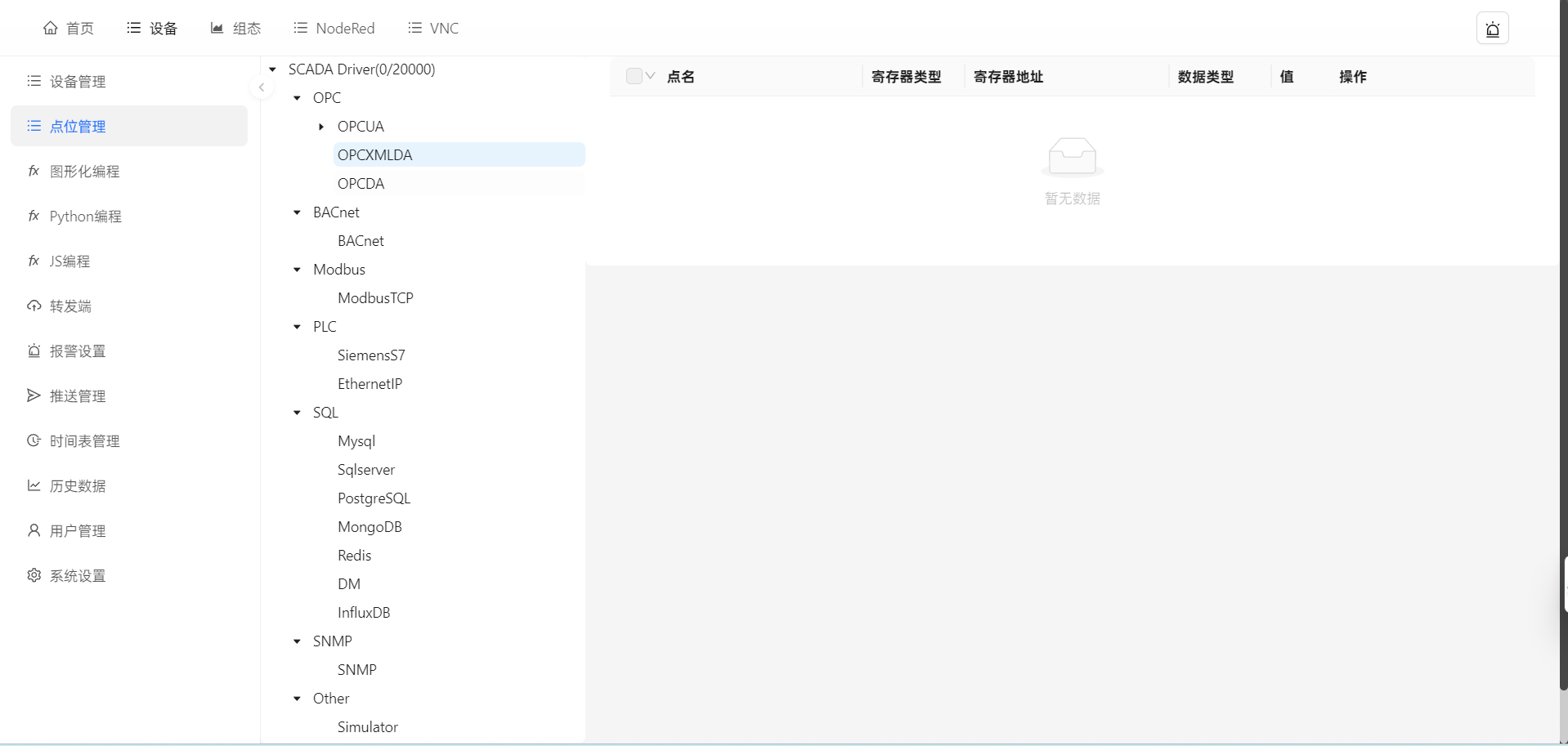Select the ModbusTCP driver
The height and width of the screenshot is (746, 1568).
coord(375,298)
